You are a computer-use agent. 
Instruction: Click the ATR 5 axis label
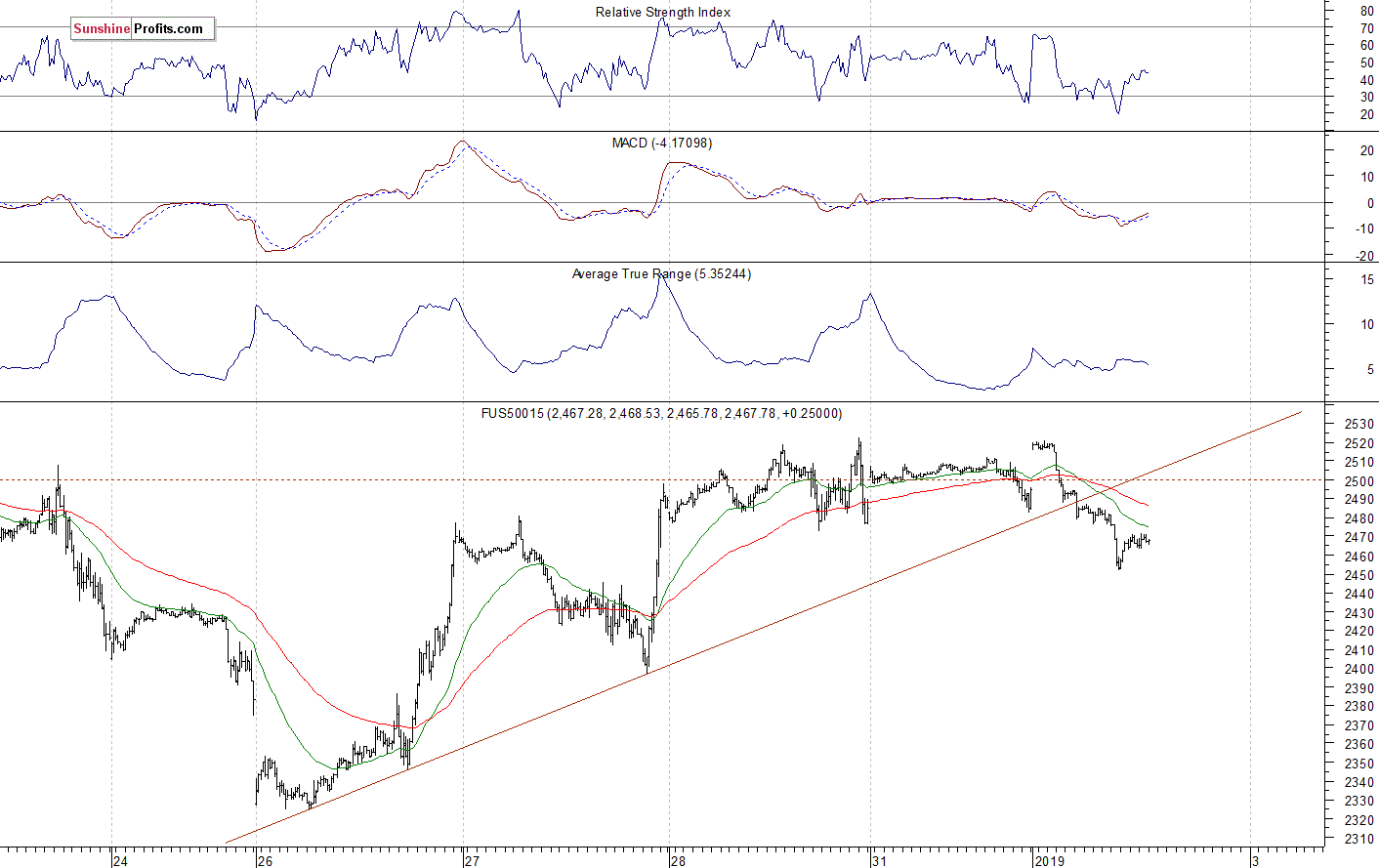click(x=1370, y=370)
